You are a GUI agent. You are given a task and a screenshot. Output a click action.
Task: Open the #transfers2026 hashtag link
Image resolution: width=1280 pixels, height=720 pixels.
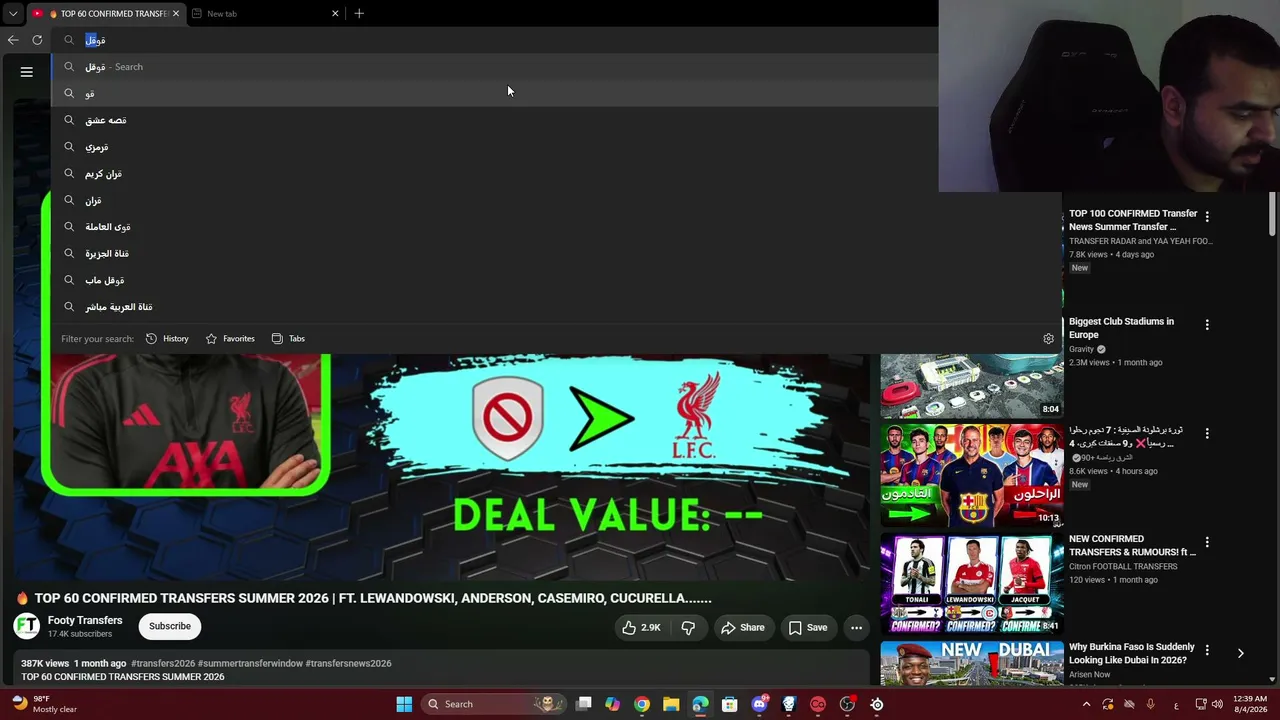163,663
